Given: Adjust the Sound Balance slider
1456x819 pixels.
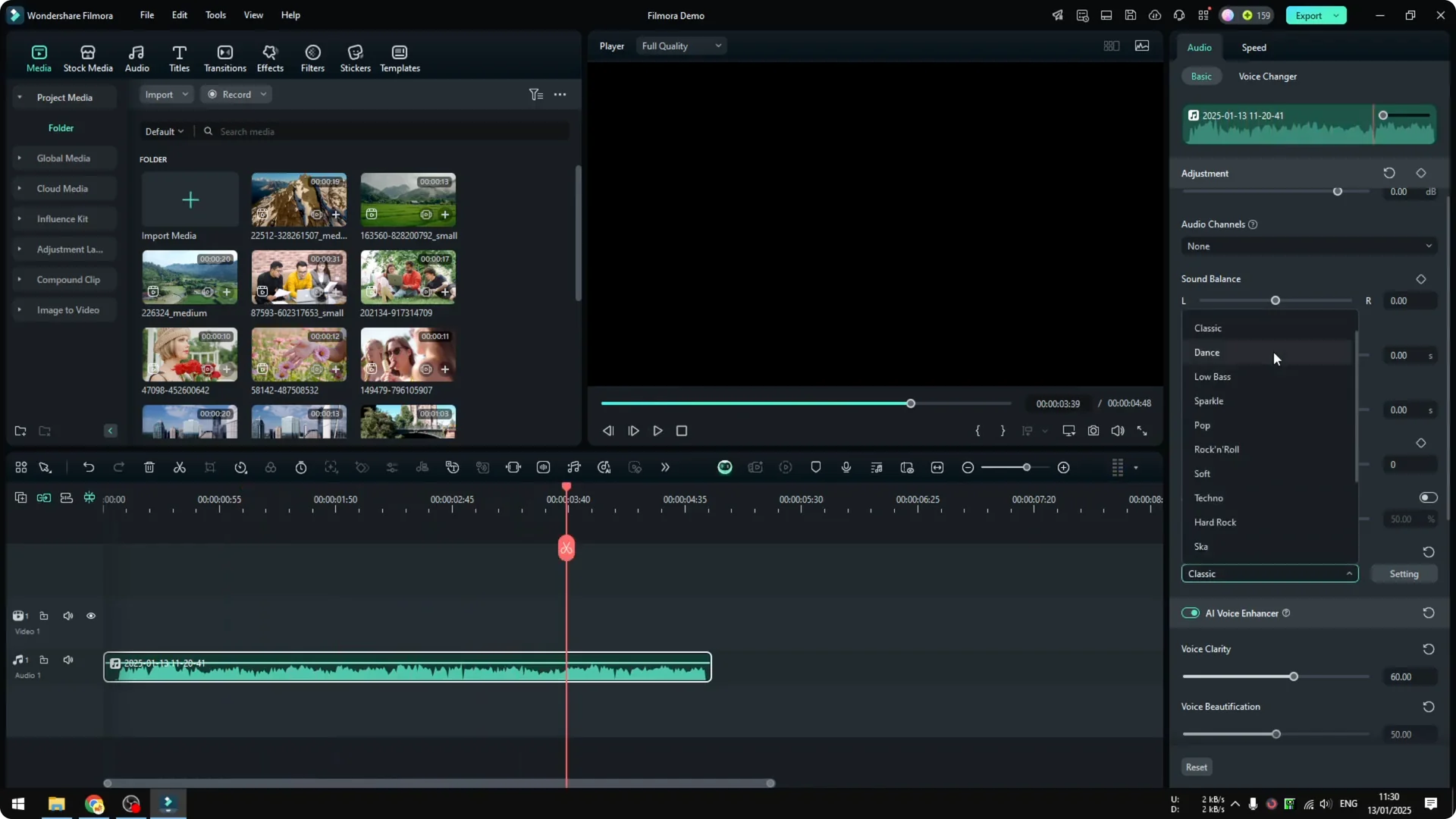Looking at the screenshot, I should coord(1276,301).
